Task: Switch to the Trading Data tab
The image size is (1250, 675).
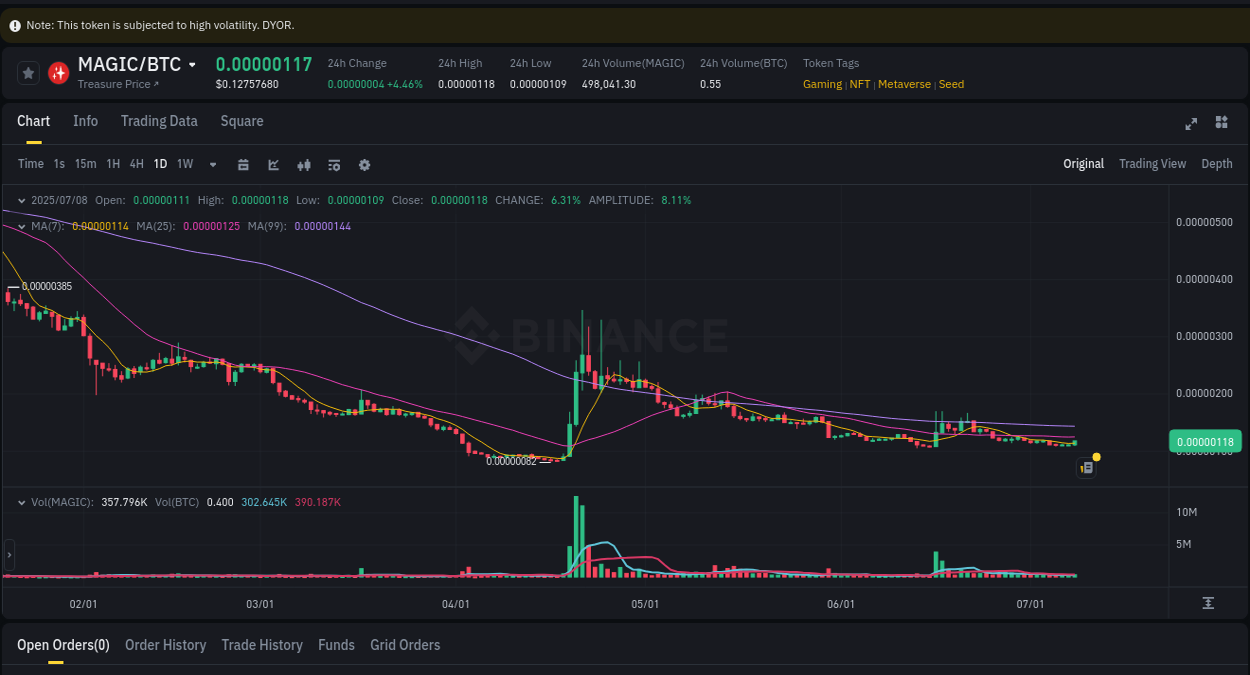Action: coord(159,121)
